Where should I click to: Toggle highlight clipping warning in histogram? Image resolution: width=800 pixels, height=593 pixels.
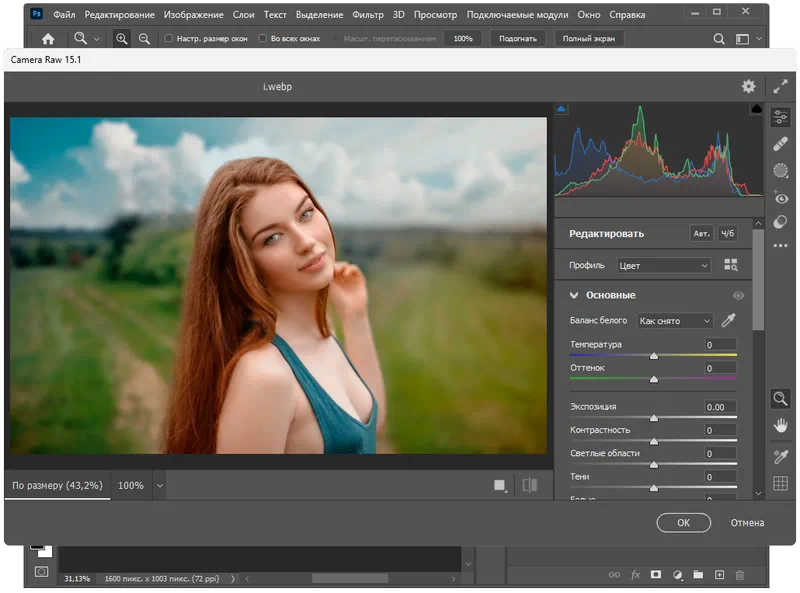(756, 109)
